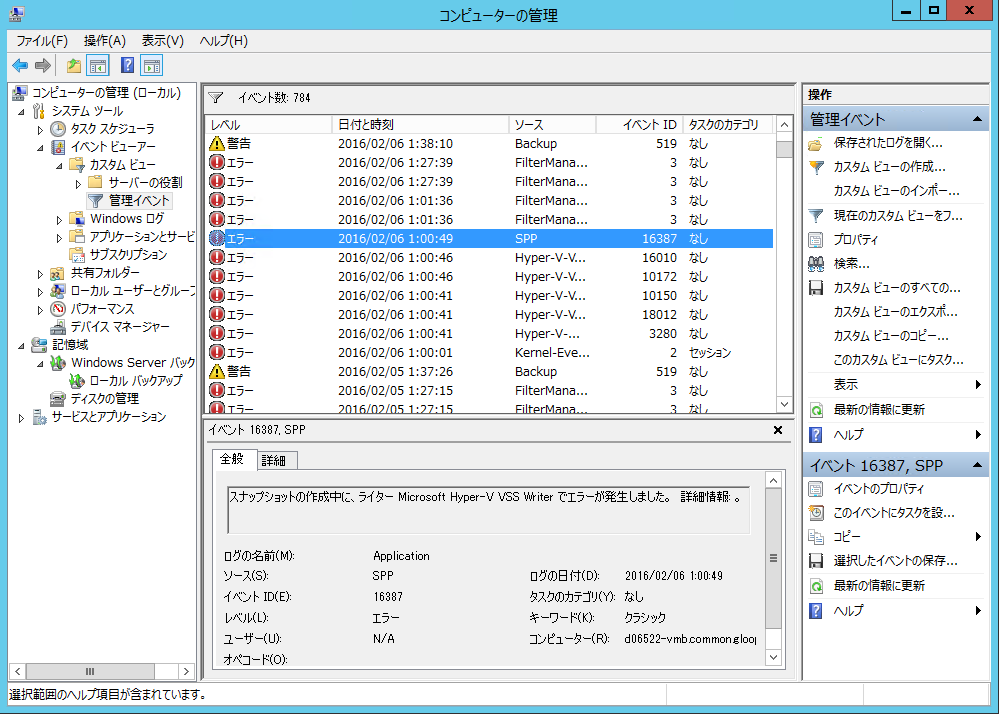Click the カスタム ビューの作成 funnel icon
This screenshot has width=999, height=714.
coord(816,167)
